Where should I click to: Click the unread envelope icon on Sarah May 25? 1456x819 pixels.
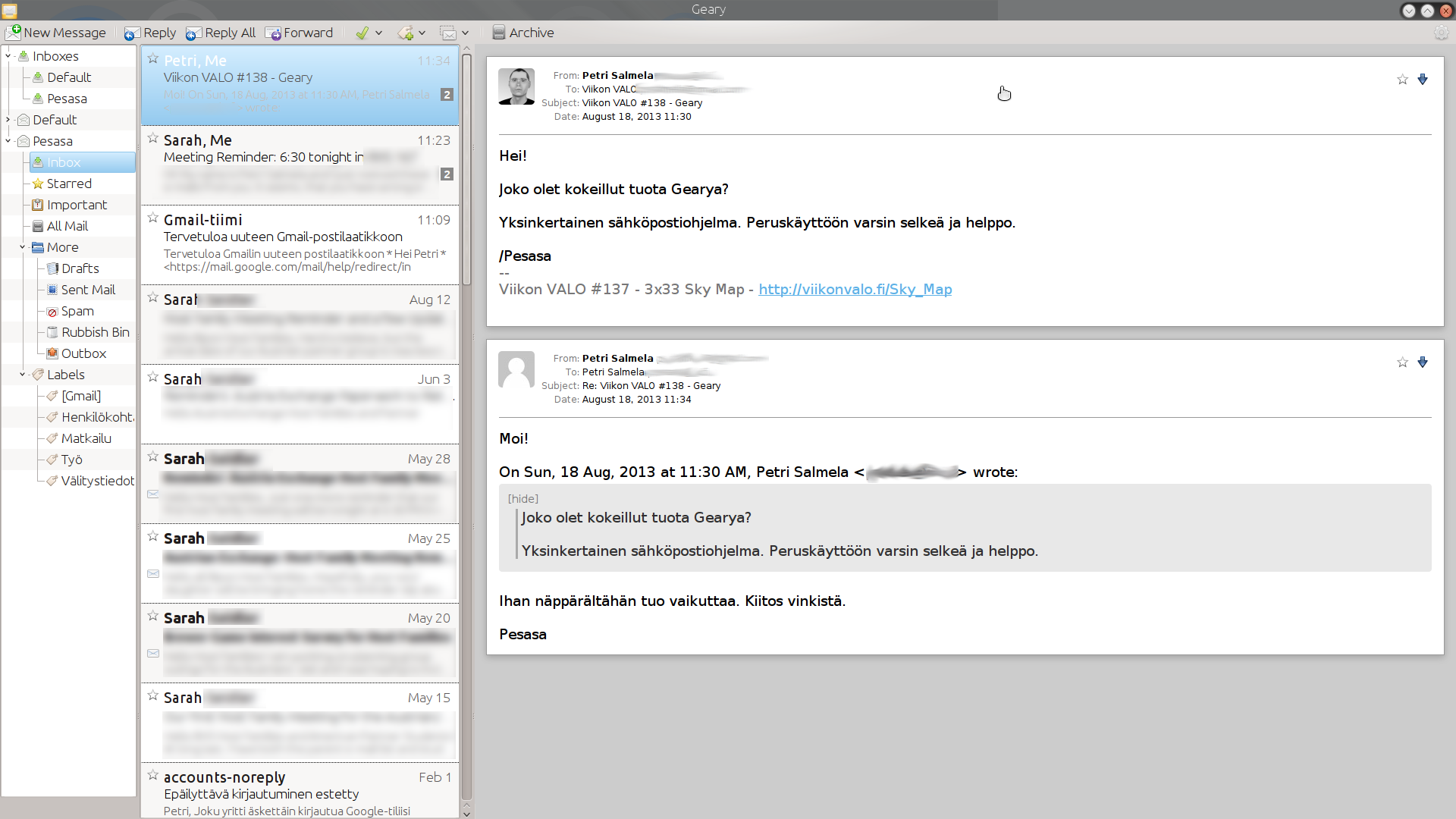click(x=152, y=574)
